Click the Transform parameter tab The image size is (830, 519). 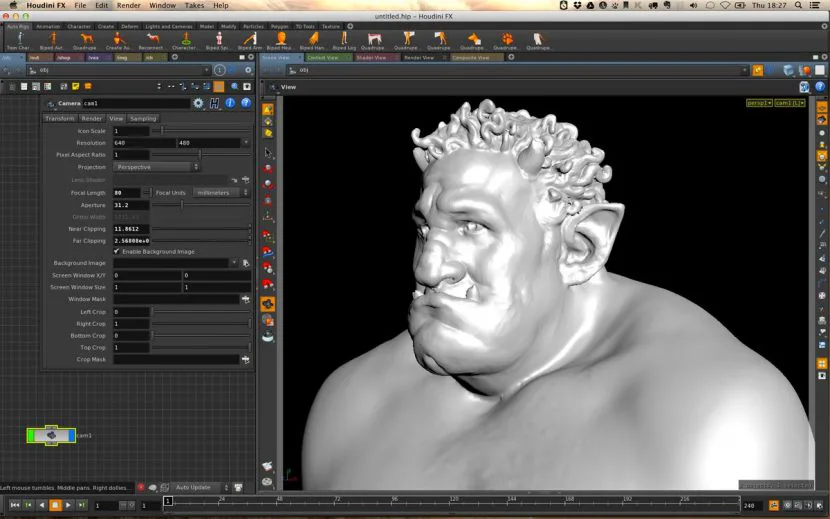coord(60,119)
